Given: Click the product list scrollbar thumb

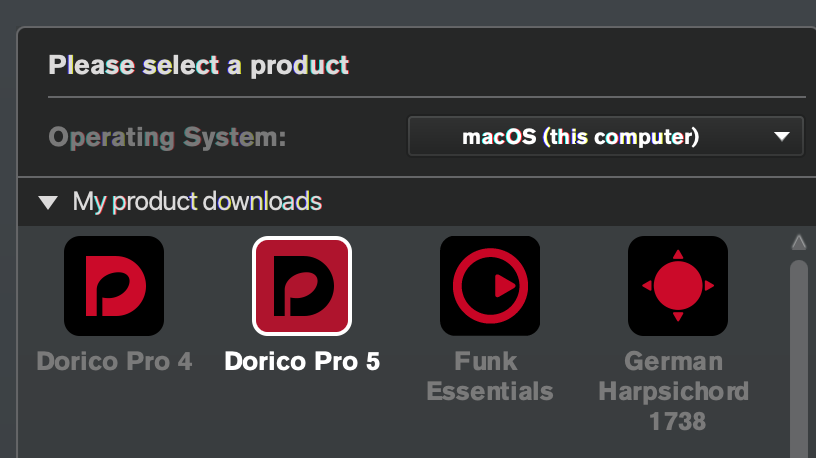Looking at the screenshot, I should [x=798, y=350].
